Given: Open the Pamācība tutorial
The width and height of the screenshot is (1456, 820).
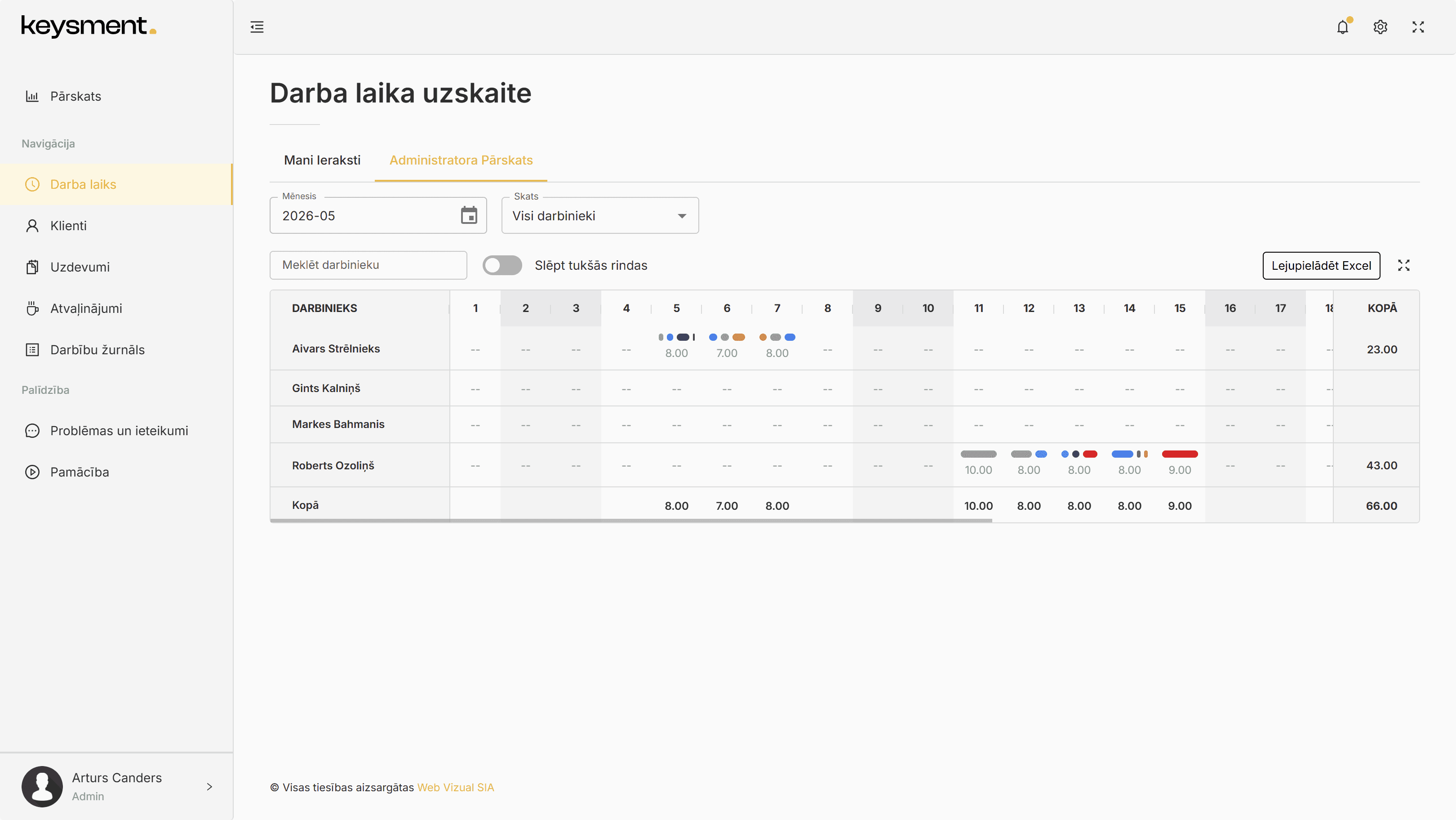Looking at the screenshot, I should [x=116, y=472].
